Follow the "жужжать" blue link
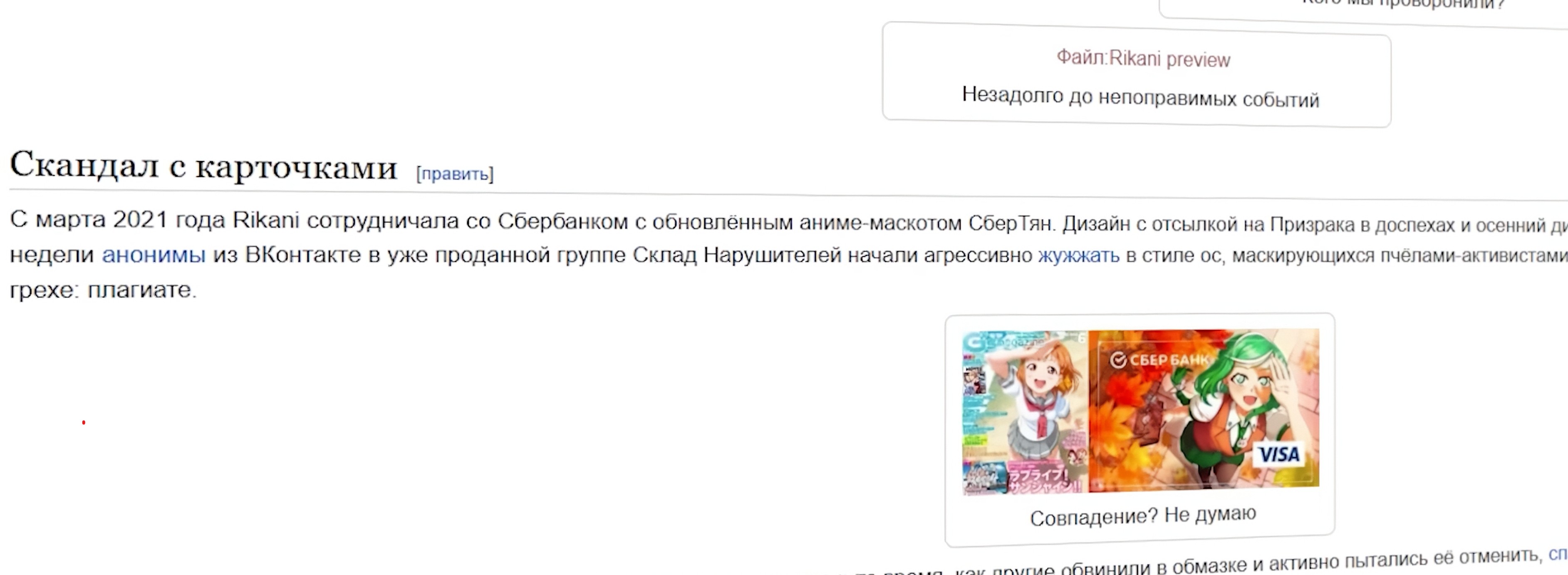This screenshot has height=575, width=1568. tap(1079, 255)
